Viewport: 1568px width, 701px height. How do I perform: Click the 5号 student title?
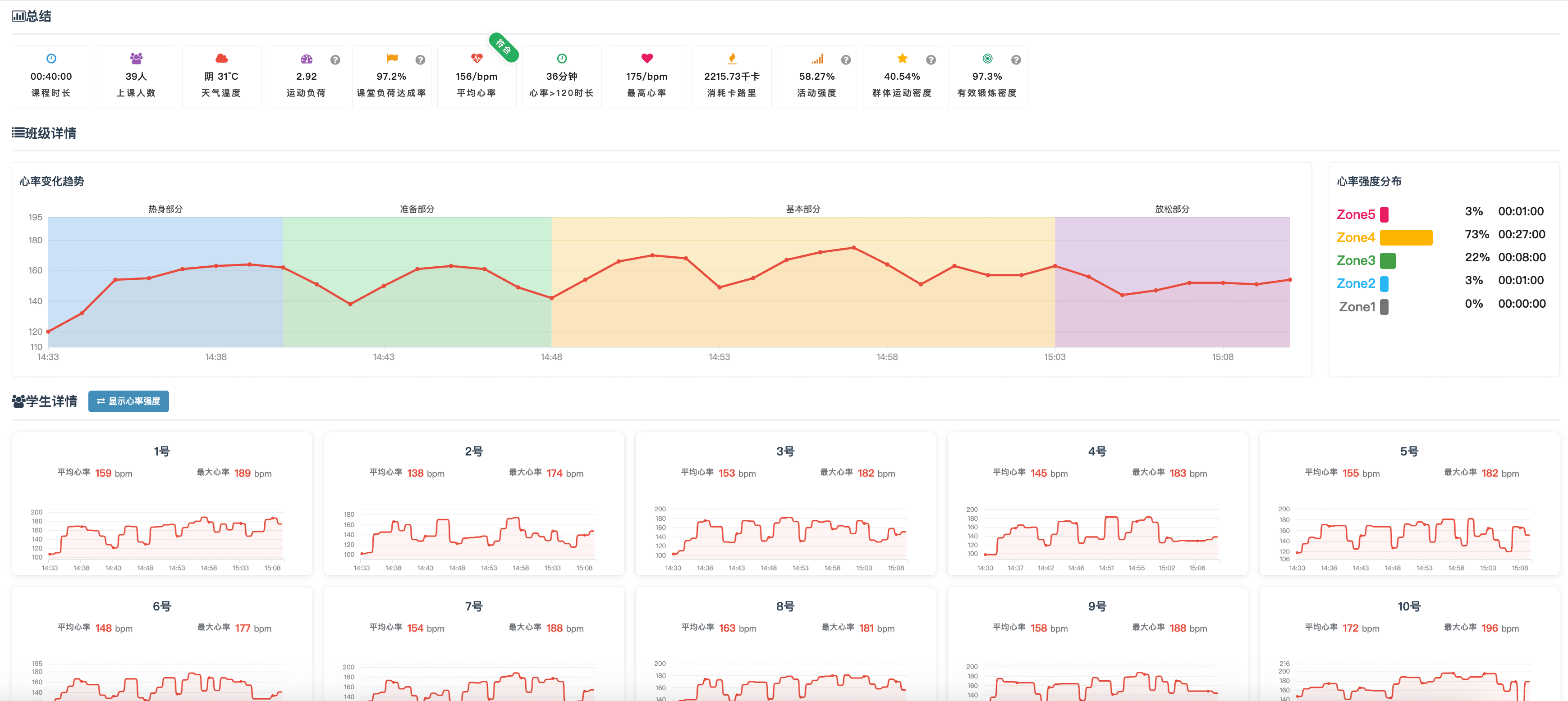(1408, 451)
